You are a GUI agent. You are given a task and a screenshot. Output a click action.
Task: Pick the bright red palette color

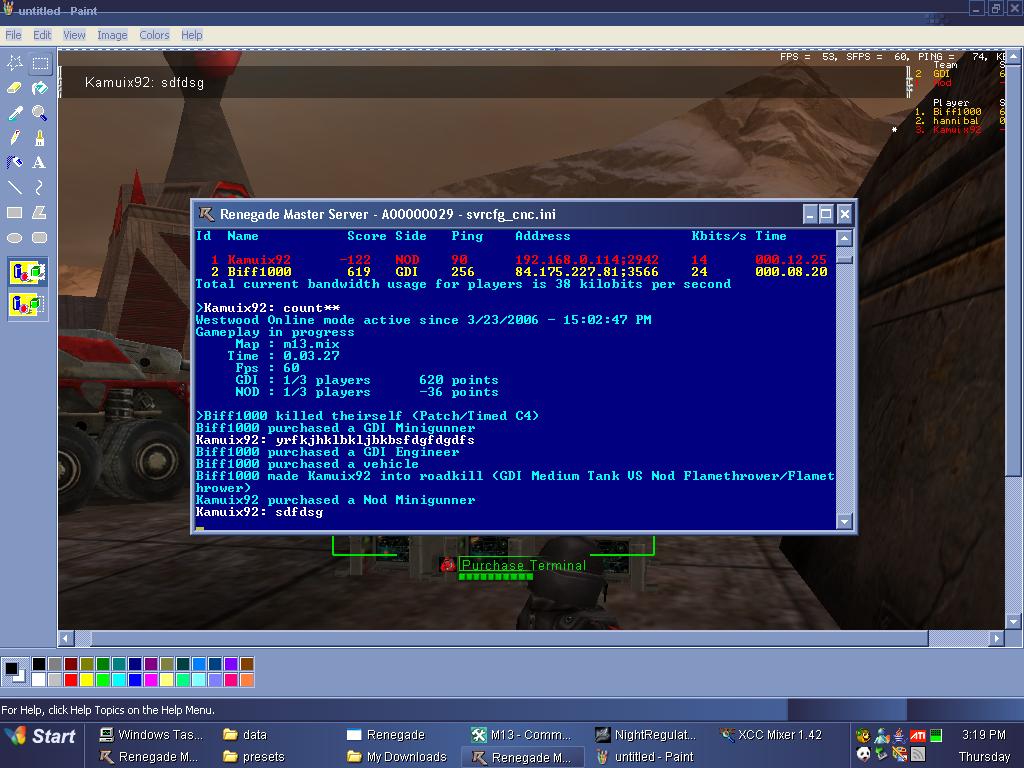pos(71,680)
